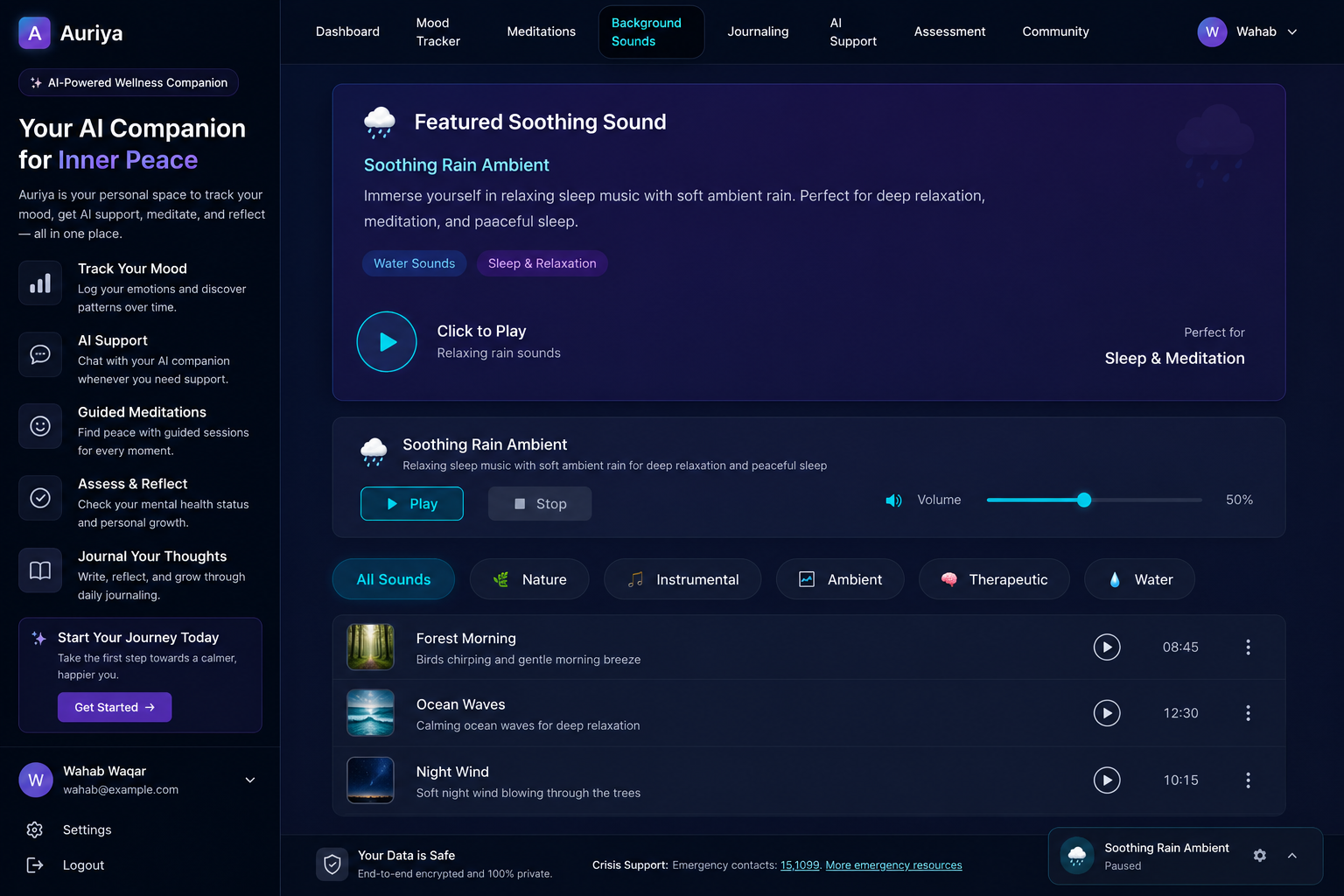Click the Guided Meditations smiley icon

[x=40, y=426]
